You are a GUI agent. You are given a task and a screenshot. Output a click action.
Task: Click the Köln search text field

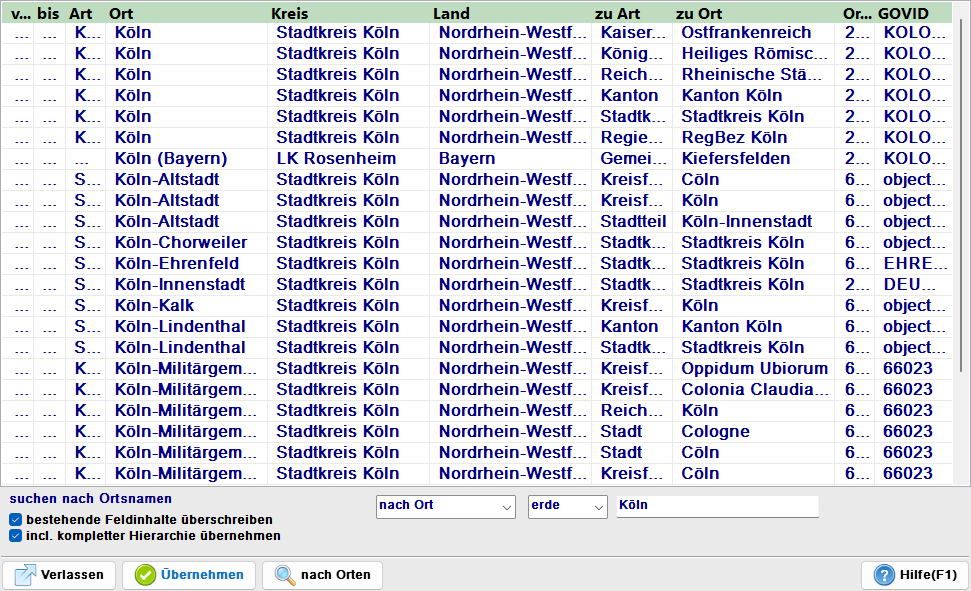click(x=716, y=506)
